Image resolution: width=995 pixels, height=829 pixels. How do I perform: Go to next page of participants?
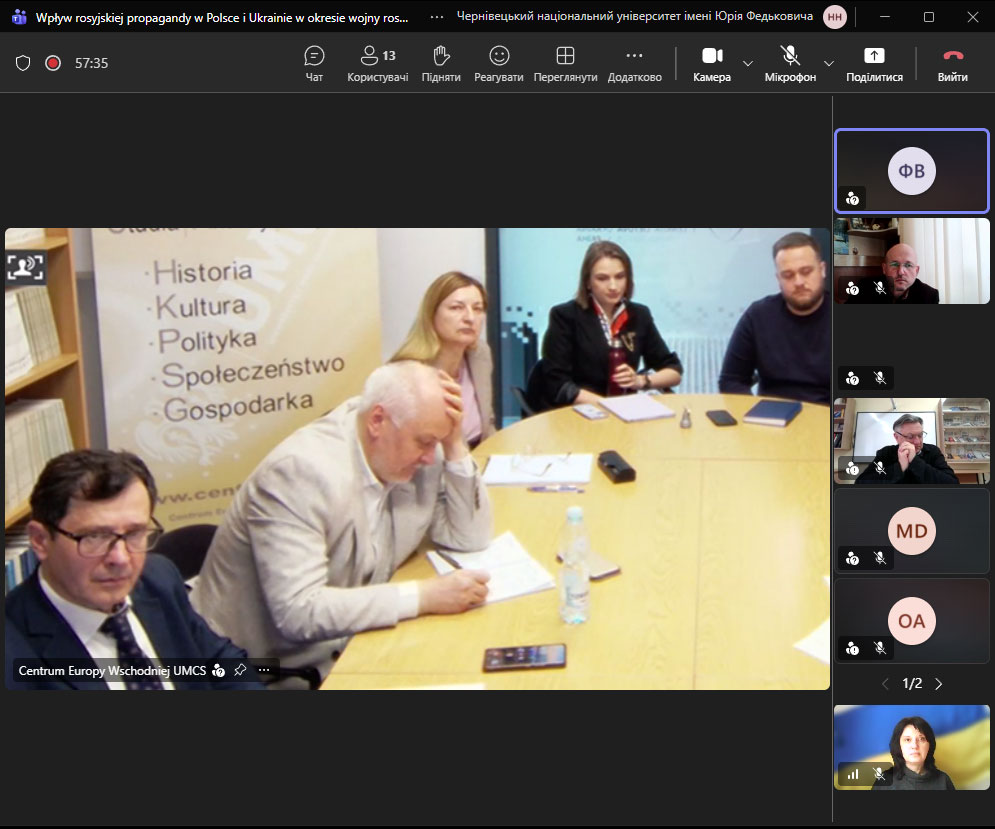click(939, 684)
